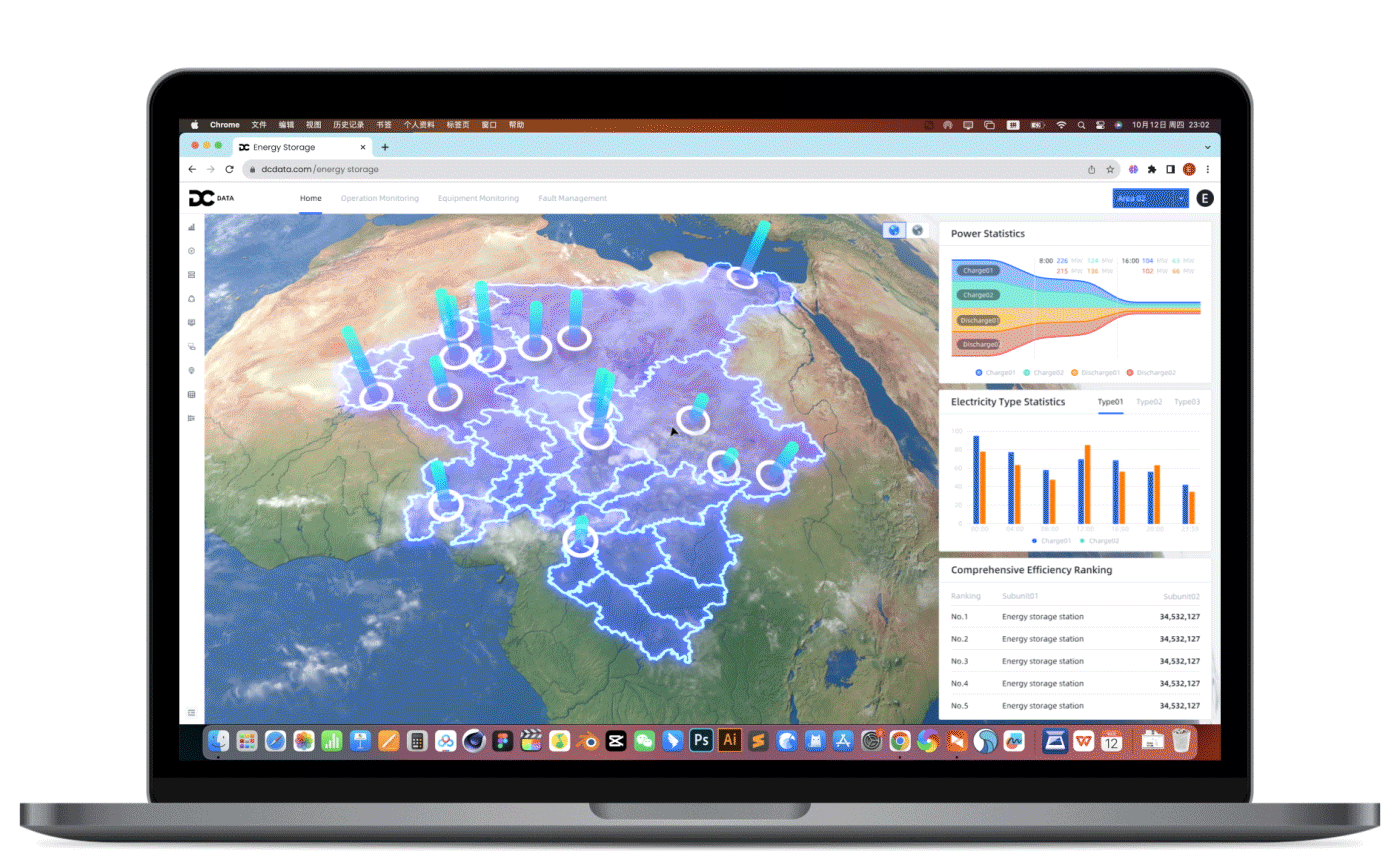The image size is (1400, 868).
Task: Open the Area 02 dropdown
Action: (x=1150, y=198)
